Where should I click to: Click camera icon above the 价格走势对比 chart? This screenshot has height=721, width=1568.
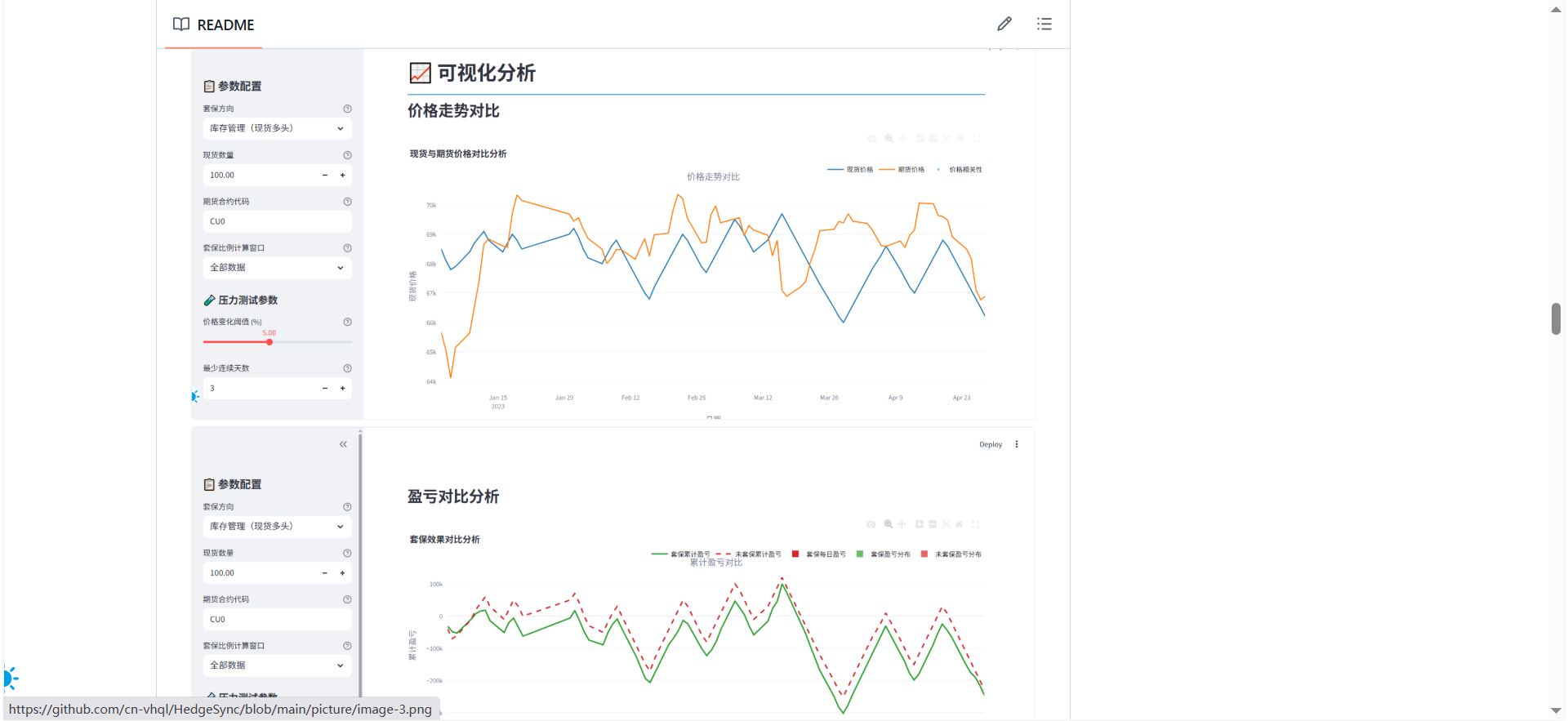(x=871, y=139)
